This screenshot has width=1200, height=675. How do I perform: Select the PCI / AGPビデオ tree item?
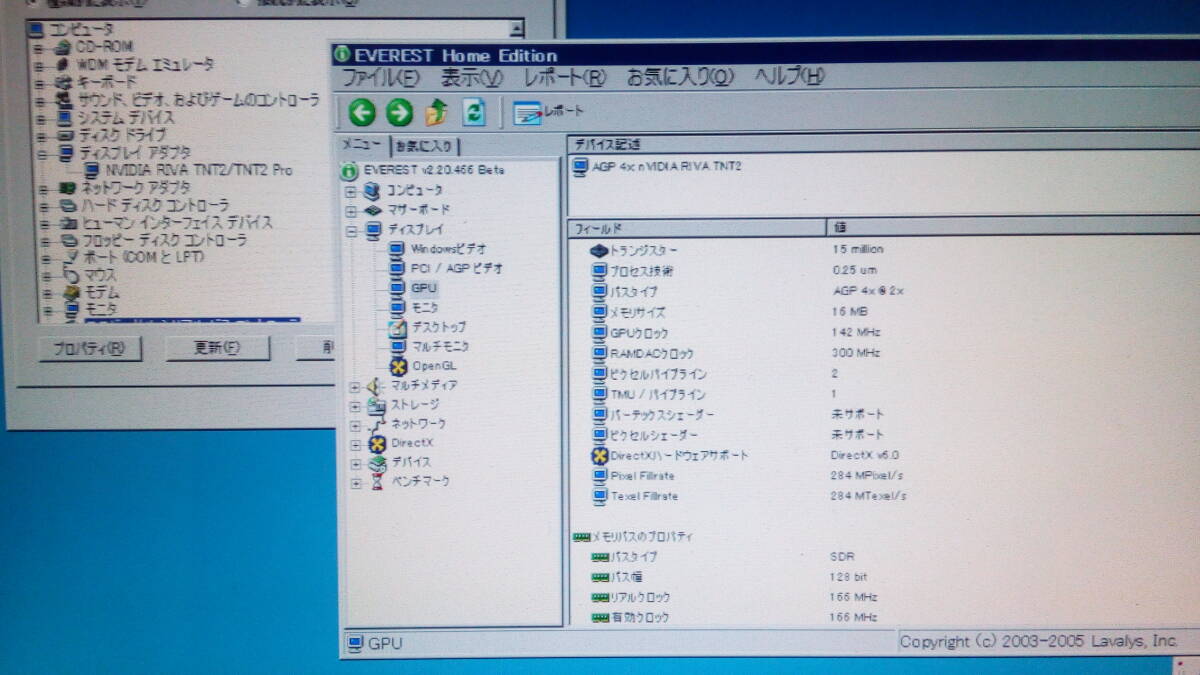pos(457,268)
